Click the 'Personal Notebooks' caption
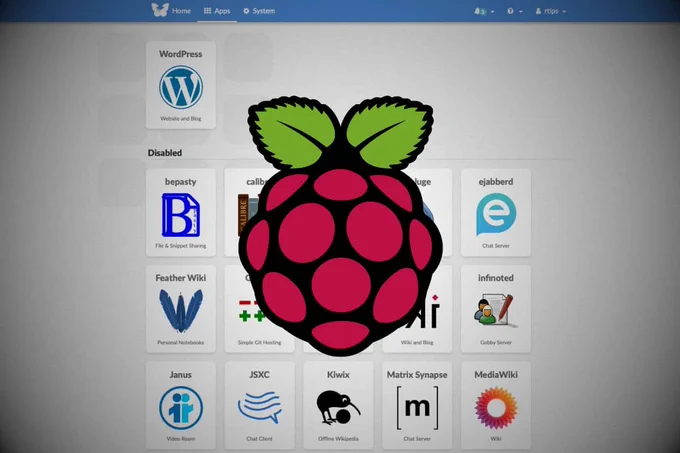680x453 pixels. click(180, 342)
